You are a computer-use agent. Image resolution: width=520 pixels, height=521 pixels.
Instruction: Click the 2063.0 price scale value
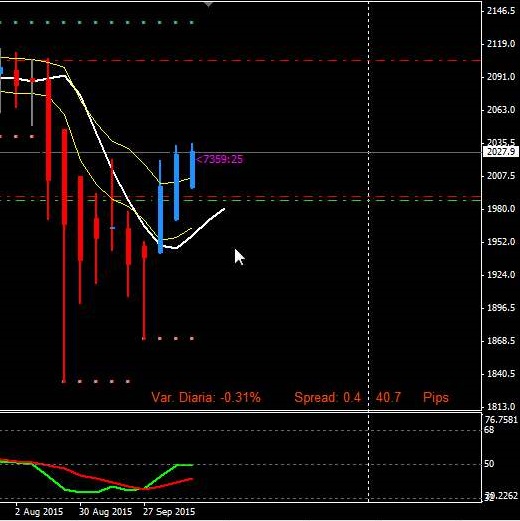tap(501, 109)
